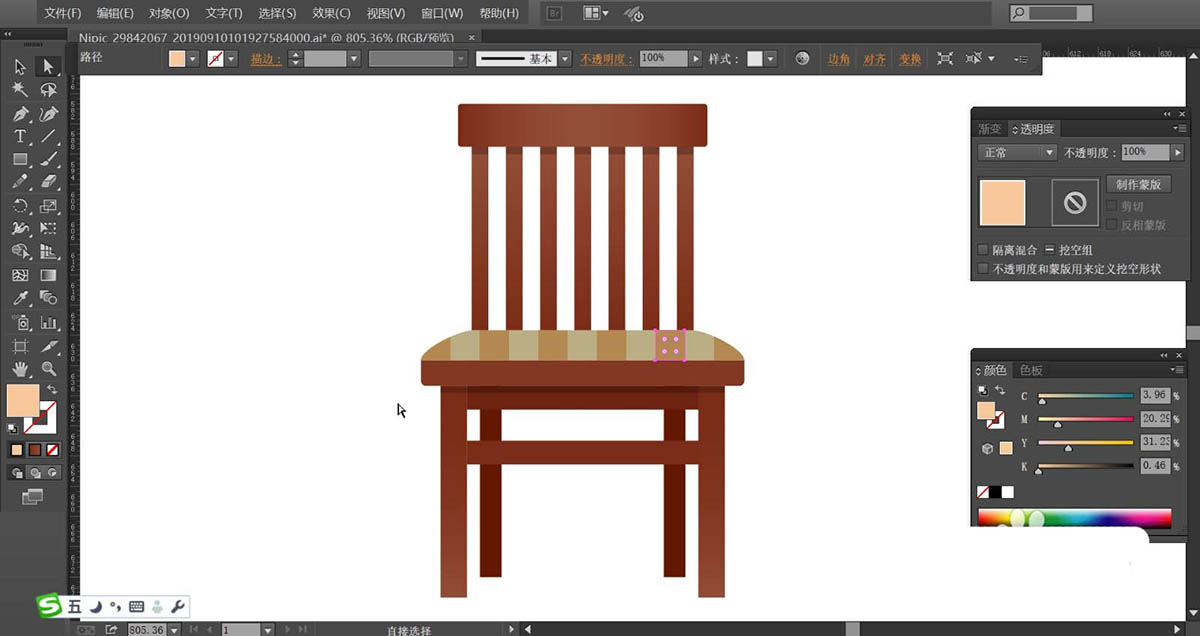The height and width of the screenshot is (636, 1200).
Task: Click the M magenta value field
Action: [1154, 419]
